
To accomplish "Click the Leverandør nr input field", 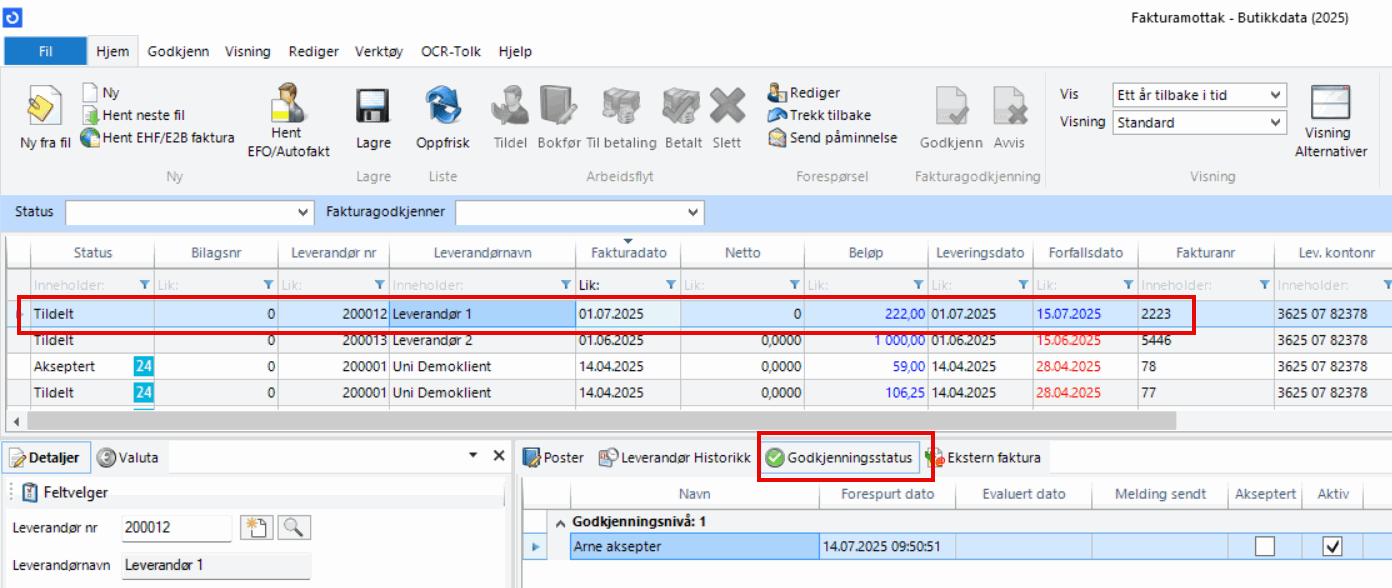I will point(176,527).
